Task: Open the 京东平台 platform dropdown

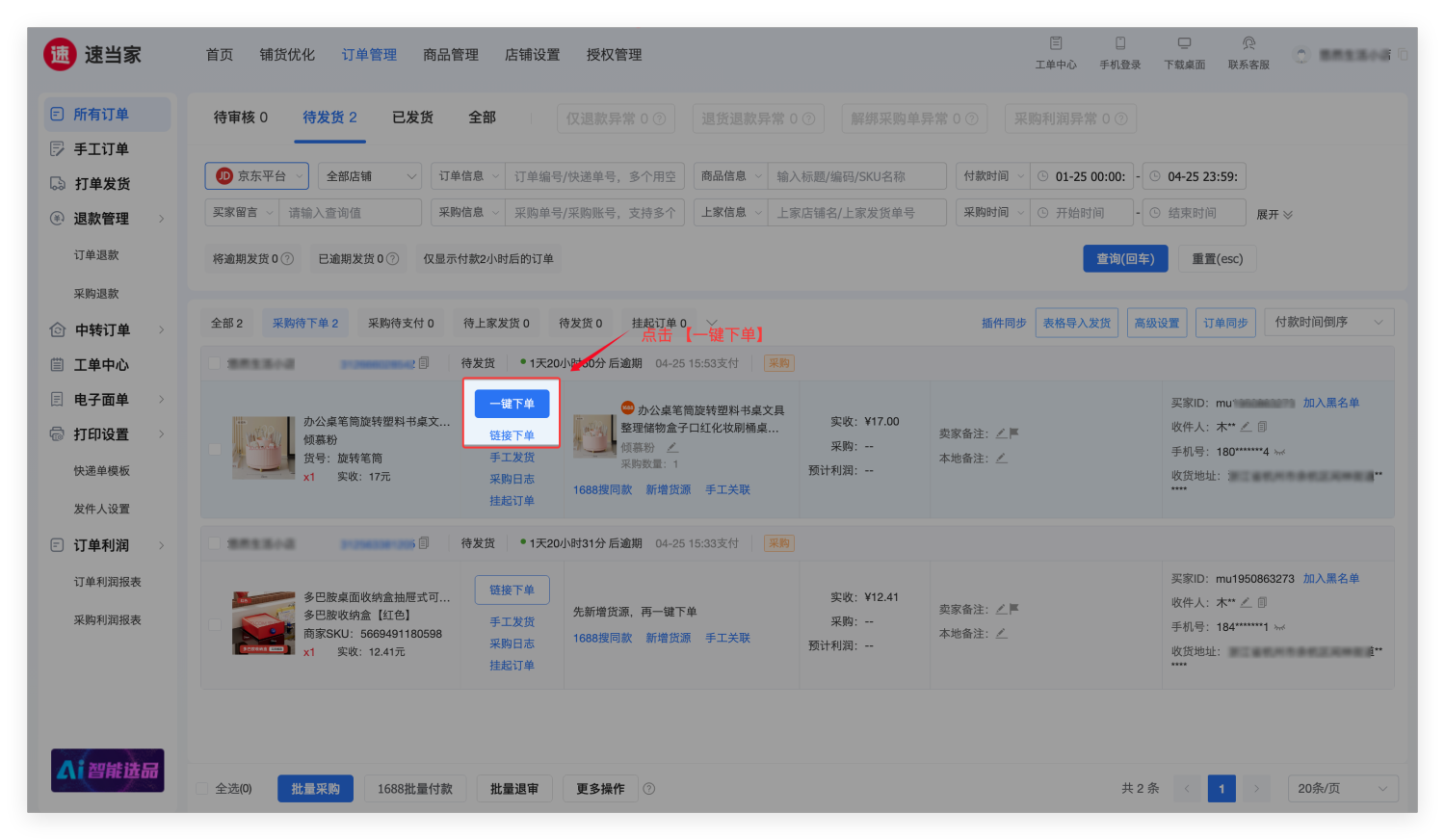Action: click(256, 176)
